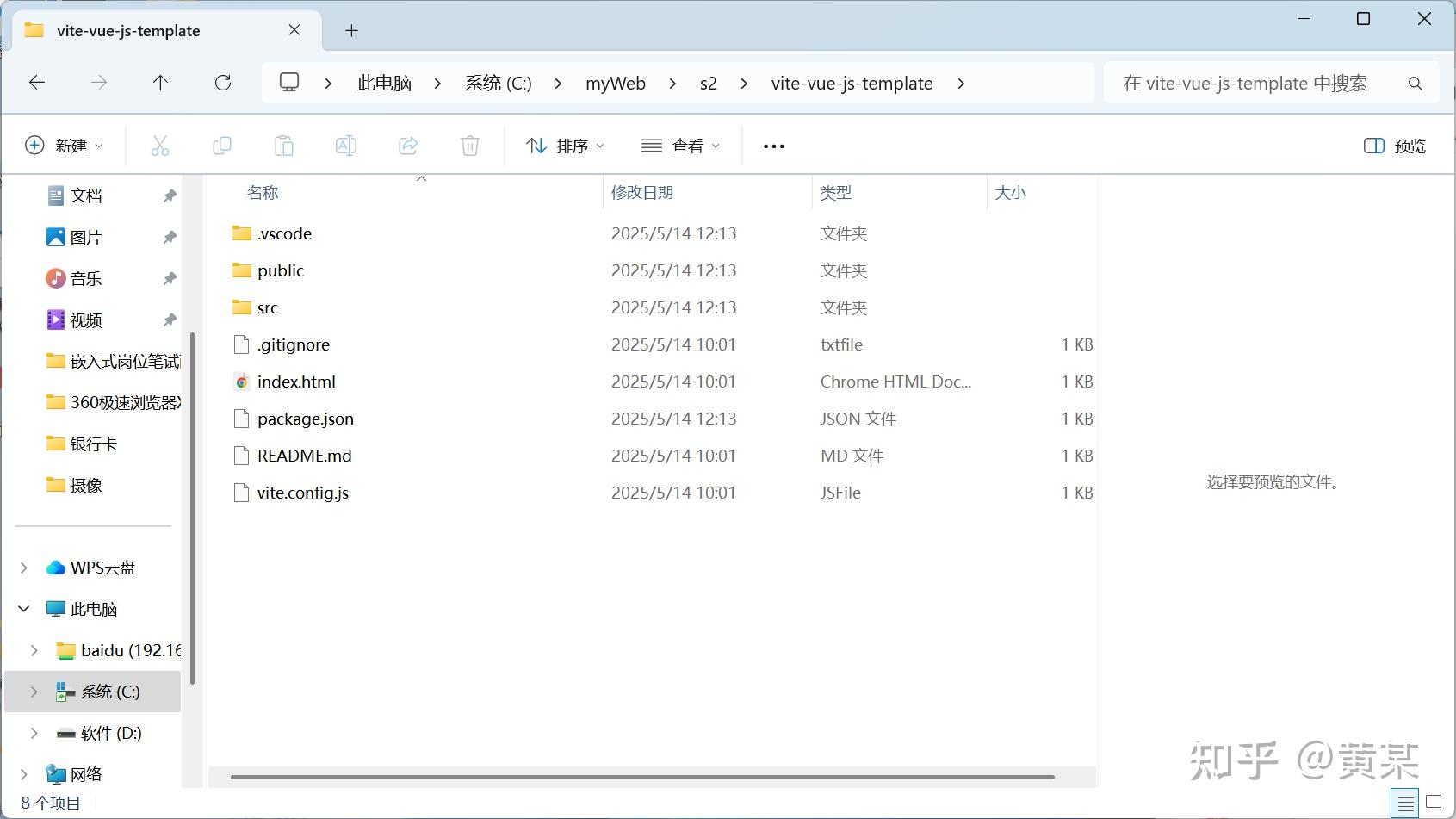Delete selected item with trash icon
This screenshot has width=1456, height=819.
tap(470, 145)
